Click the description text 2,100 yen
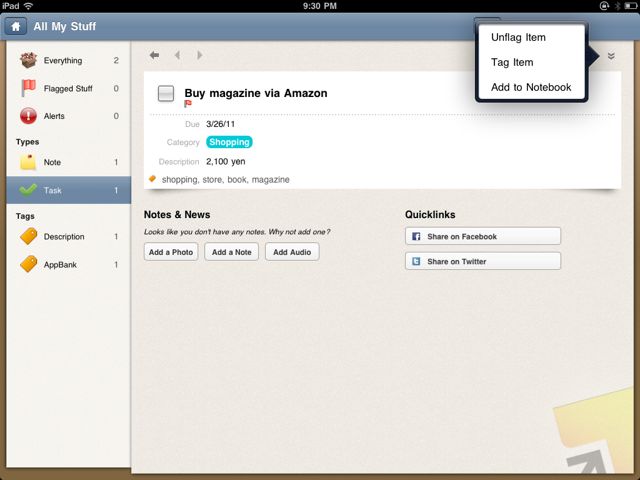This screenshot has height=480, width=640. pyautogui.click(x=225, y=162)
